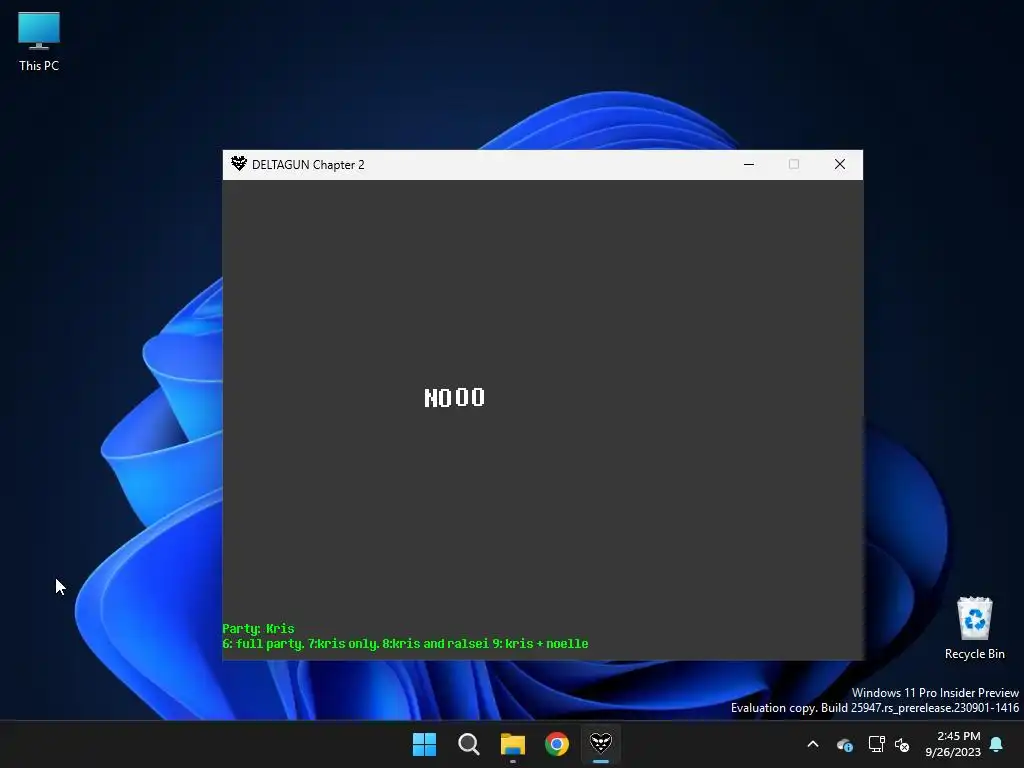Image resolution: width=1024 pixels, height=768 pixels.
Task: Open the Windows Start menu
Action: point(424,744)
